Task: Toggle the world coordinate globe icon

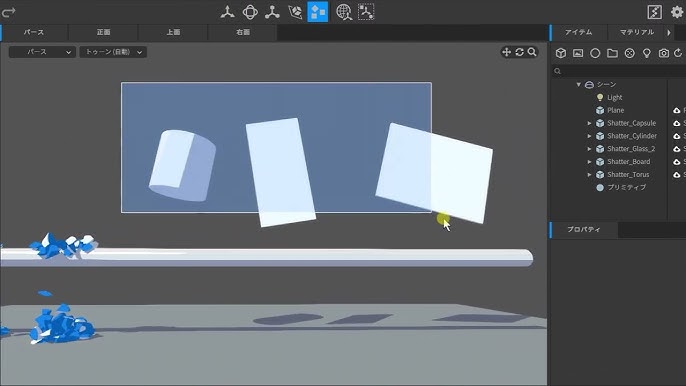Action: [x=344, y=12]
